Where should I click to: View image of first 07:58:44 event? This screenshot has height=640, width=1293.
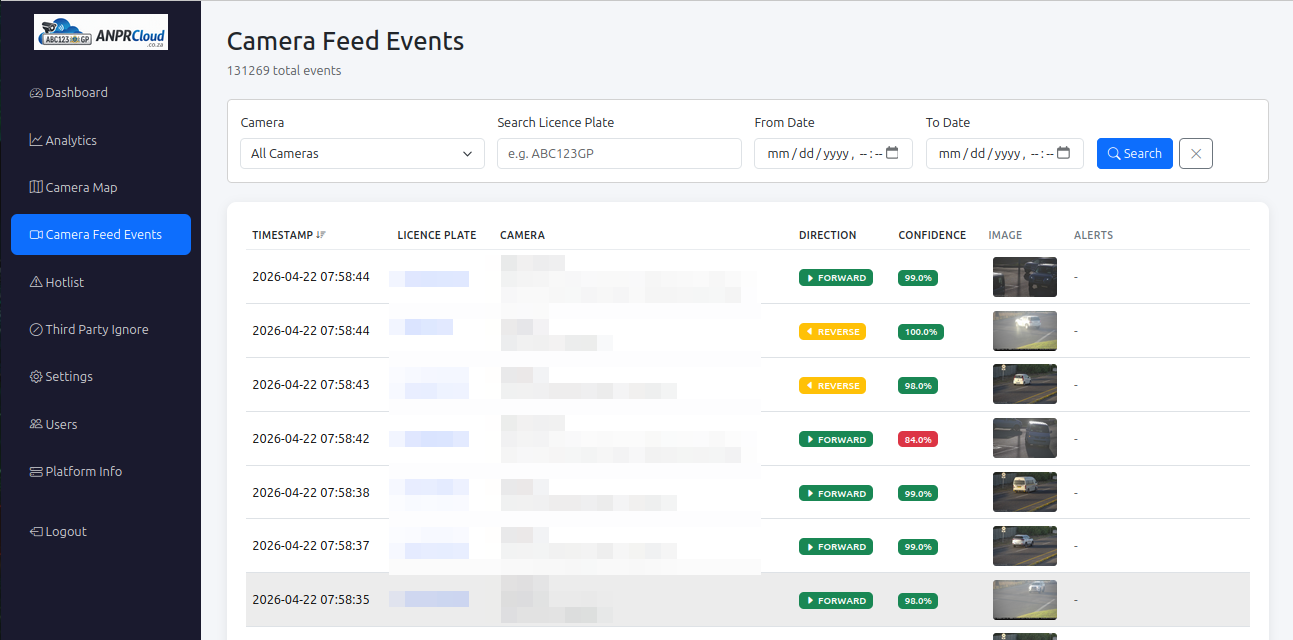pos(1024,277)
